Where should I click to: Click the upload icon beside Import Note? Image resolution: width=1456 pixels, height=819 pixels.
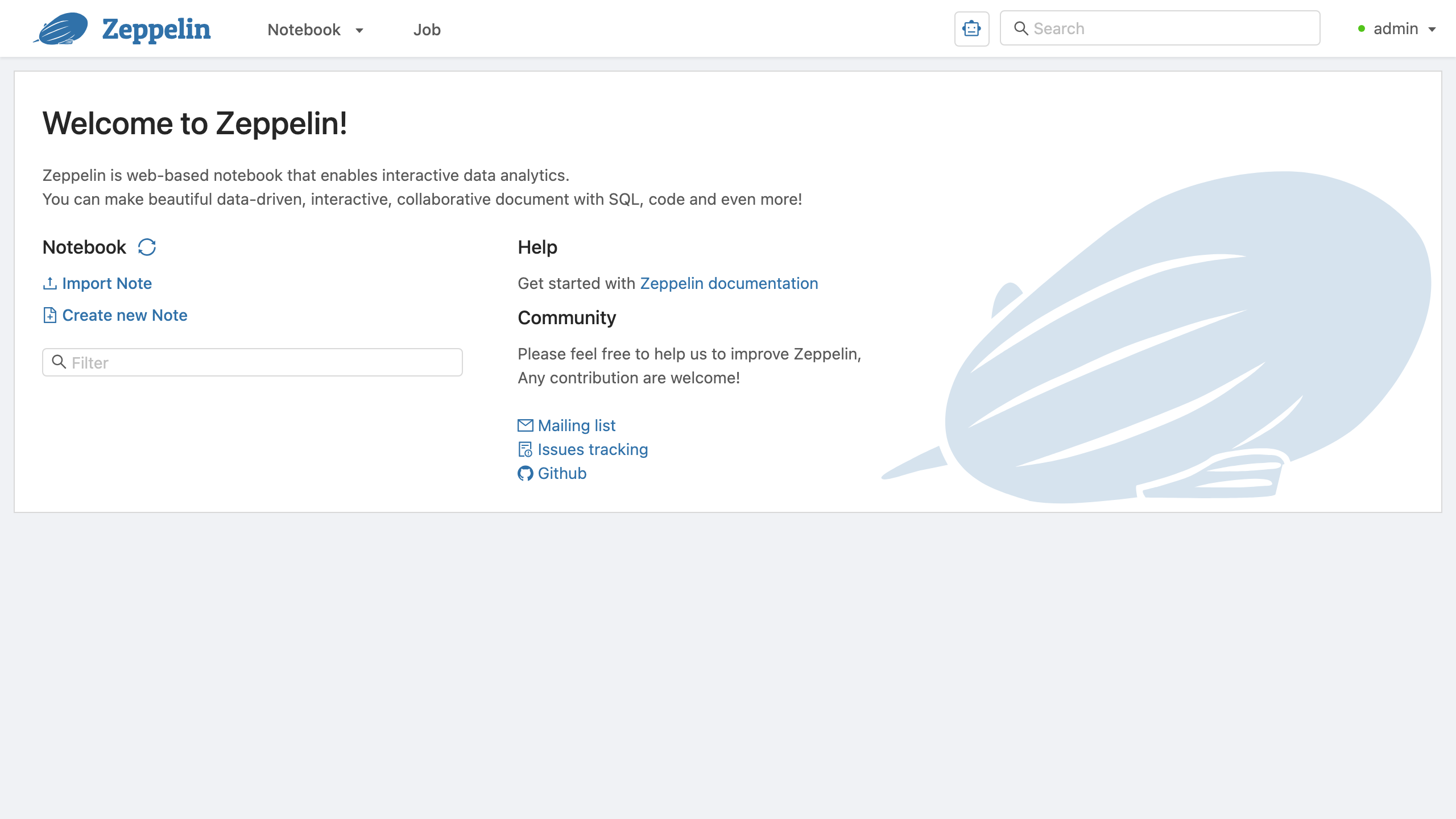click(x=50, y=283)
